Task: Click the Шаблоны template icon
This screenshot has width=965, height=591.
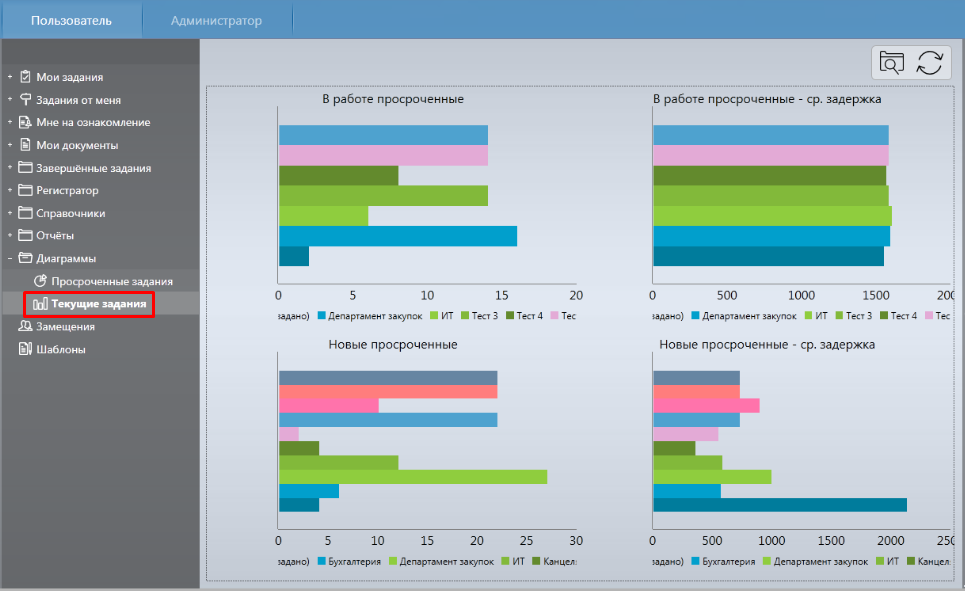Action: tap(26, 349)
